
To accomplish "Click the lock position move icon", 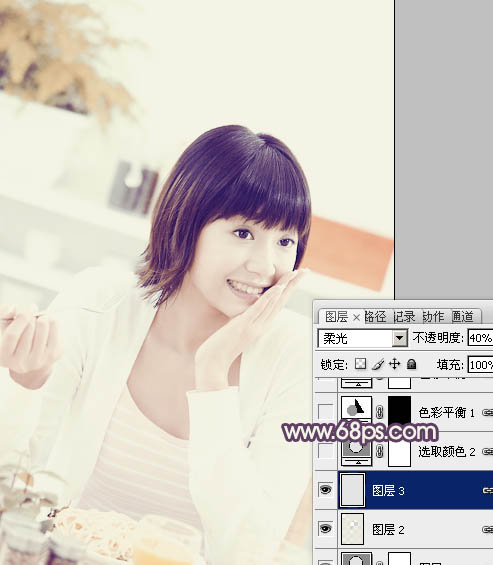I will [395, 364].
